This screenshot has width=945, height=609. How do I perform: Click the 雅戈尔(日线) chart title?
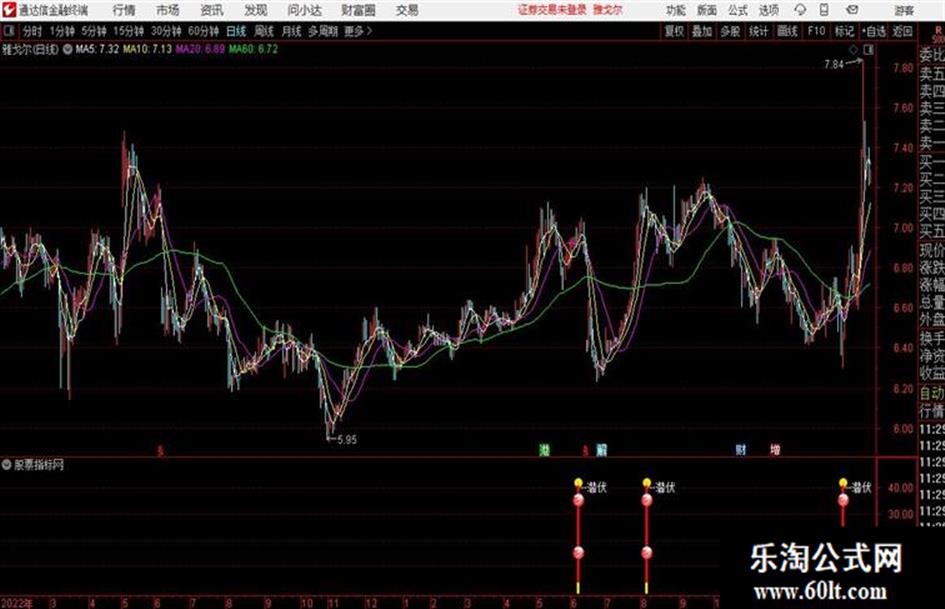(30, 49)
